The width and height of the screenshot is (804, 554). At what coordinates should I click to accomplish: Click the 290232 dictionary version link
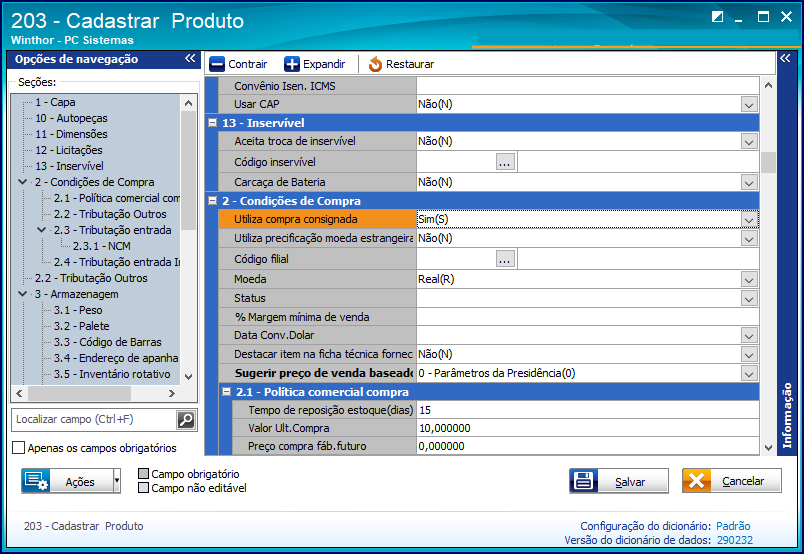(x=735, y=540)
